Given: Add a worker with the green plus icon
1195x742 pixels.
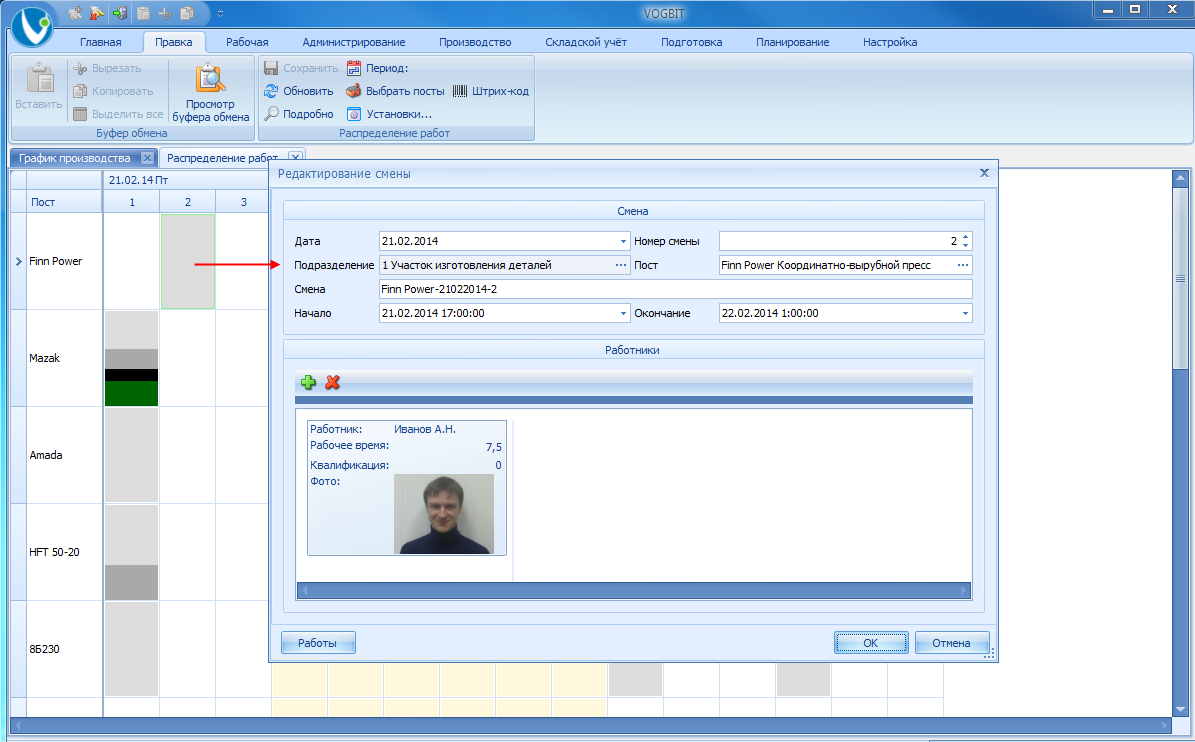Looking at the screenshot, I should tap(309, 382).
